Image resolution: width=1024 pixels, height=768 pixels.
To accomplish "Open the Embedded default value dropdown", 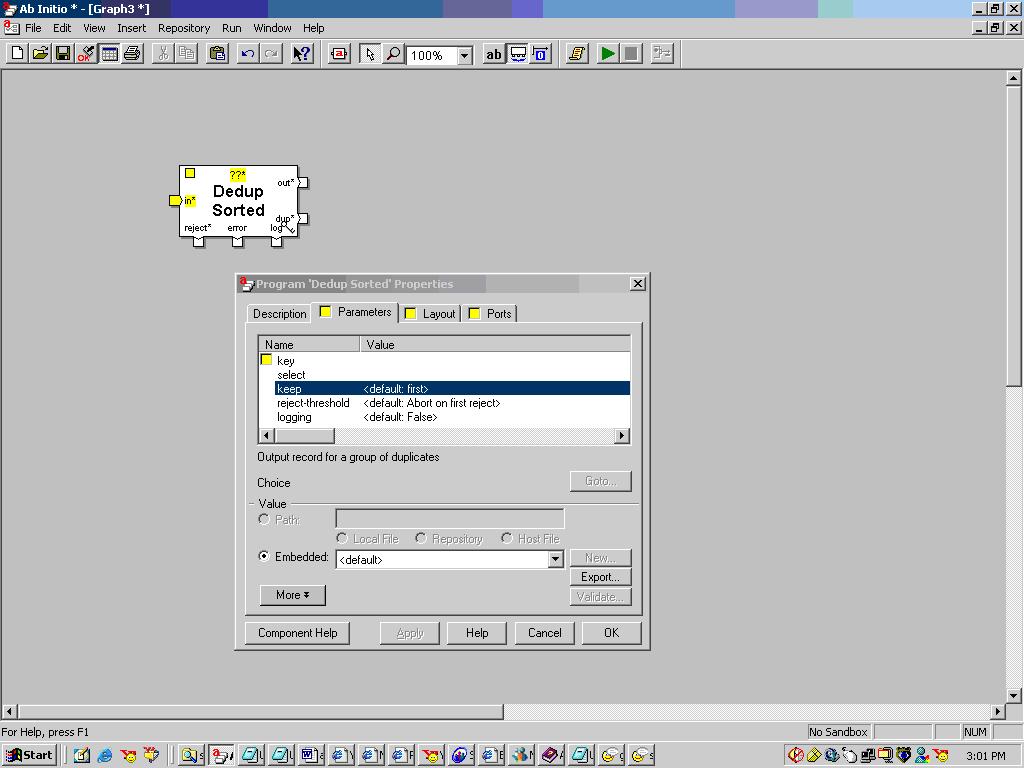I will tap(555, 559).
